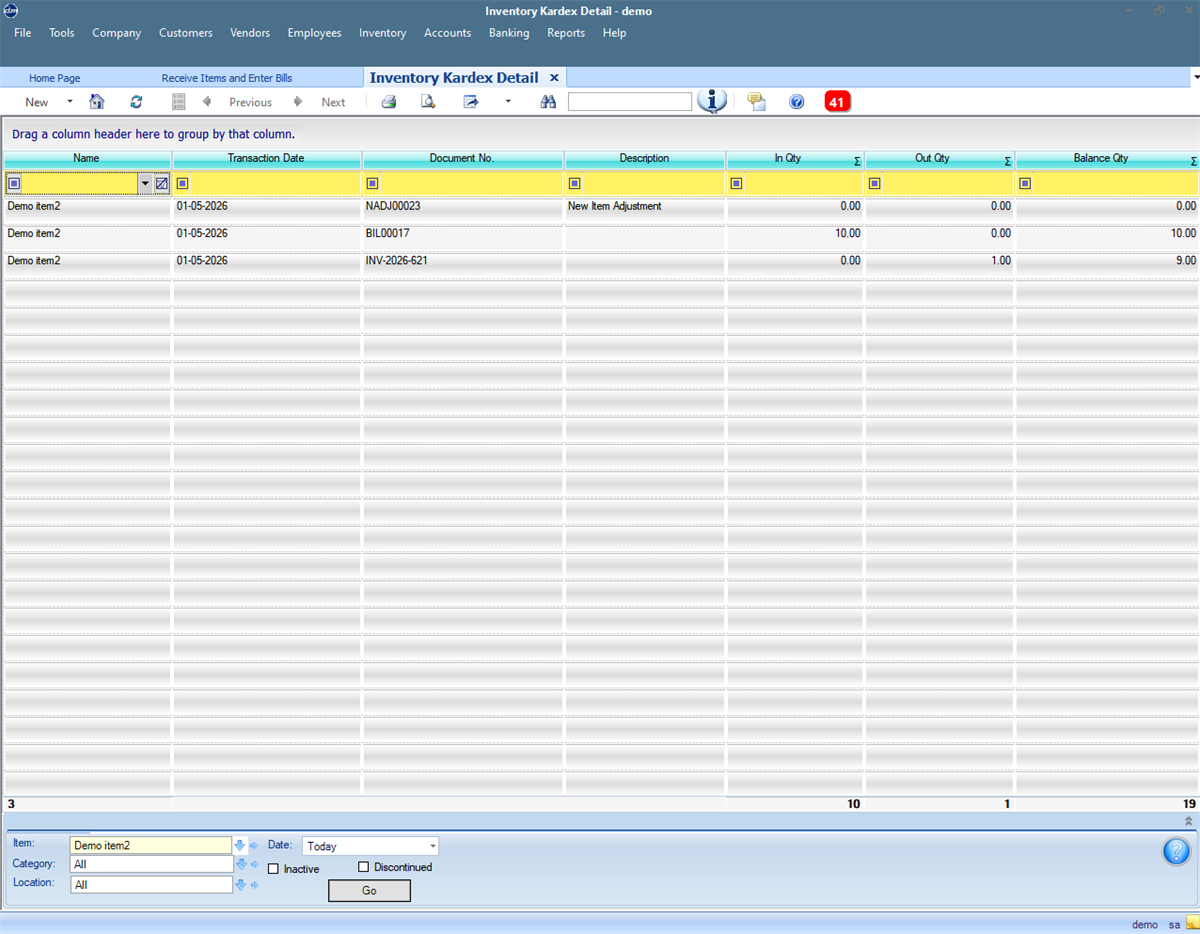Open the Vendors menu
Screen dimensions: 1200x934
tap(250, 33)
